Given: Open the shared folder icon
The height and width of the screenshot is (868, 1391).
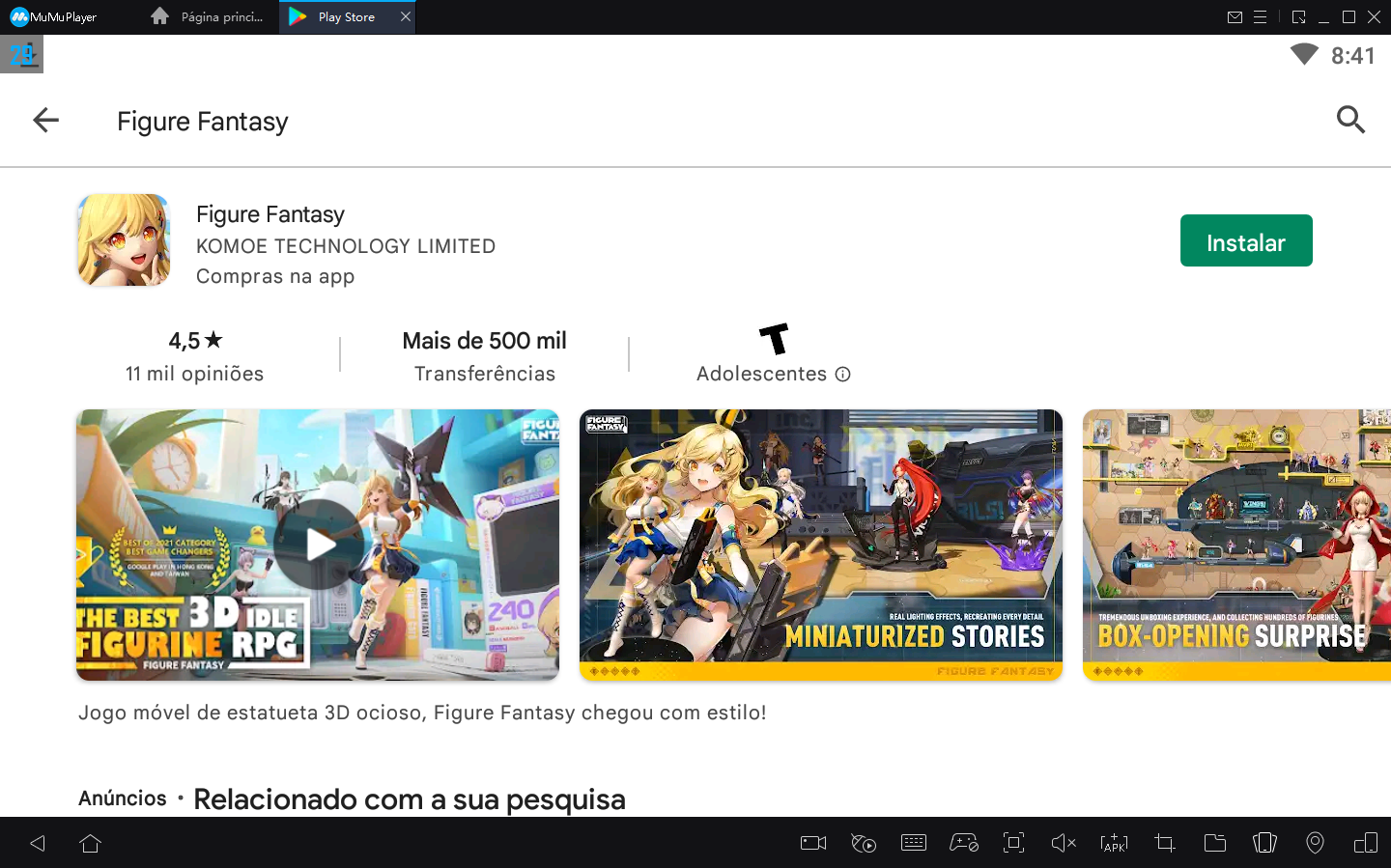Looking at the screenshot, I should [1215, 843].
